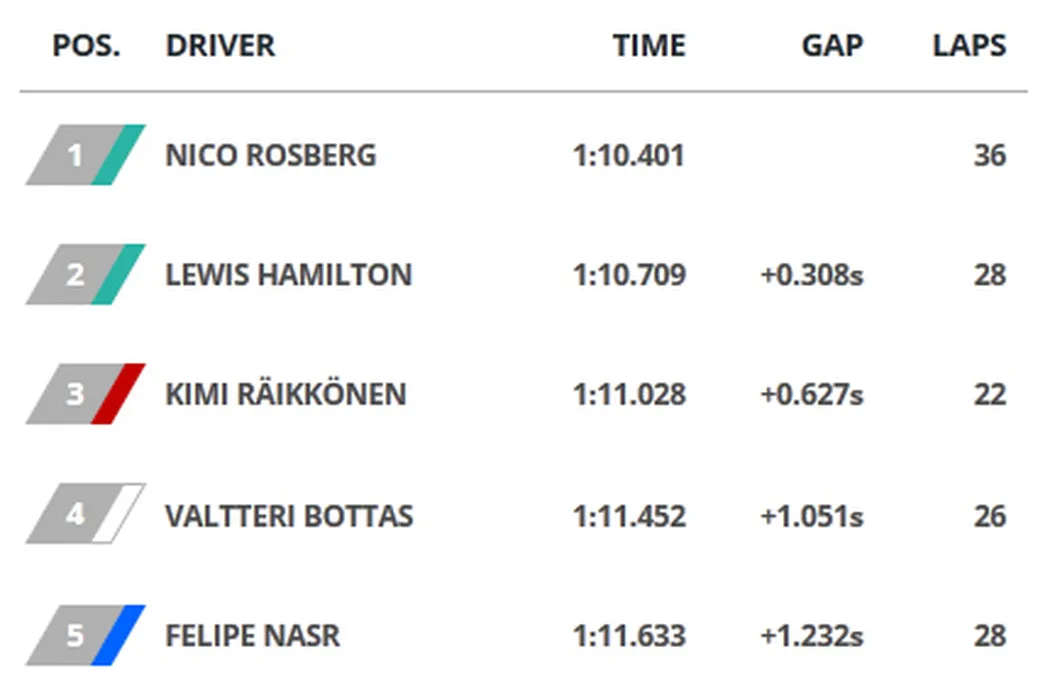Select Kimi Räikkönen's name
The width and height of the screenshot is (1050, 700).
tap(286, 394)
